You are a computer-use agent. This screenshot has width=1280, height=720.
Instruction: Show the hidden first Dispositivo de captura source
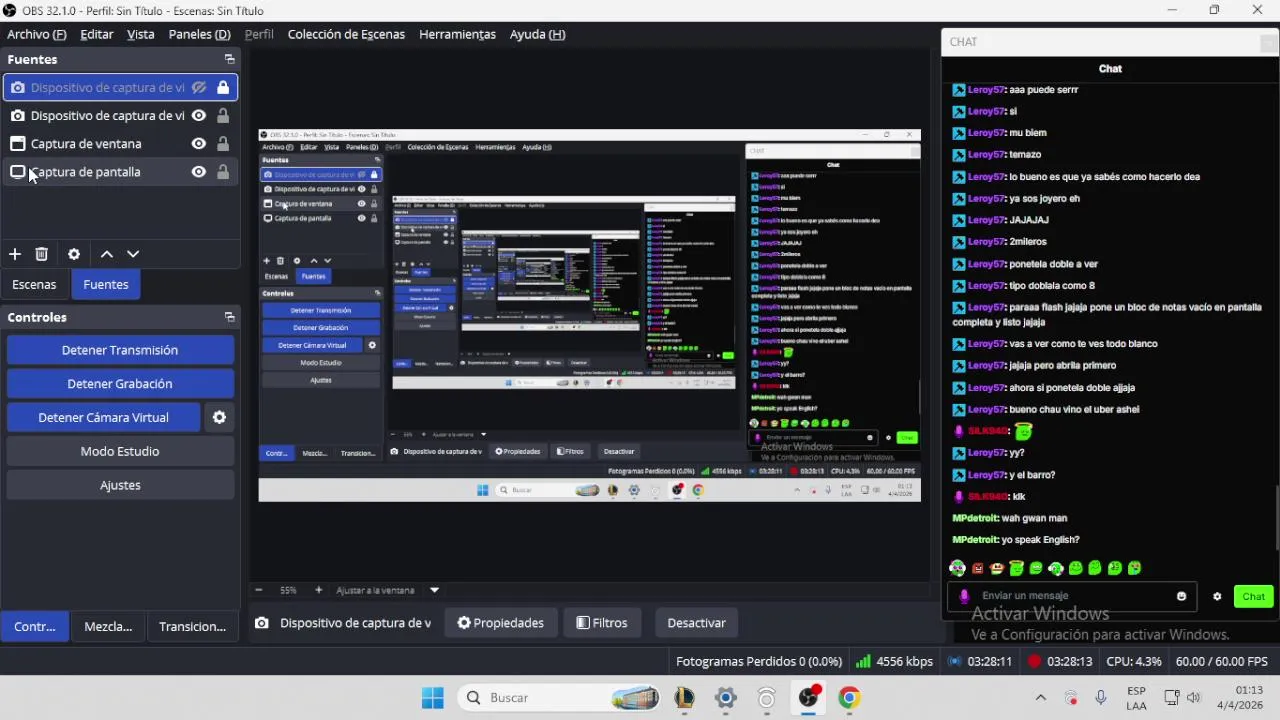click(199, 87)
